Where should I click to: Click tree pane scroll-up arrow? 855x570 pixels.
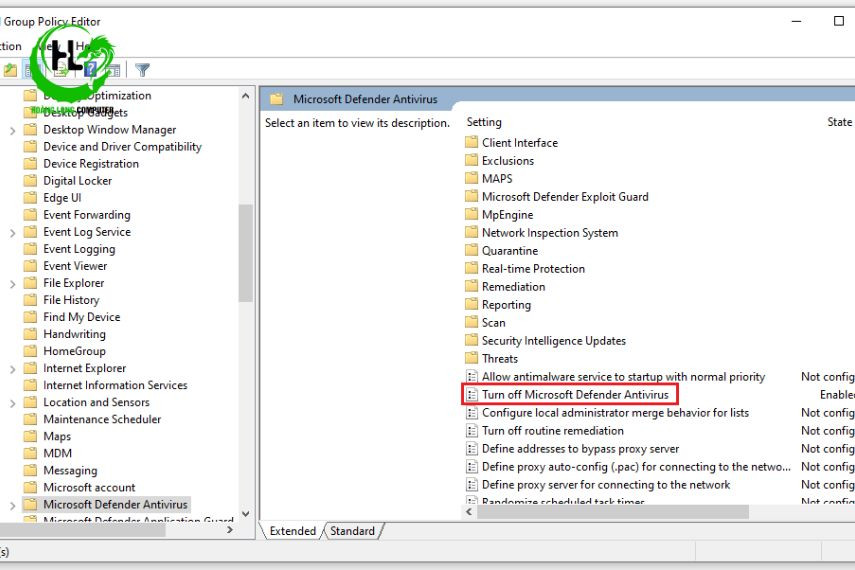[245, 96]
